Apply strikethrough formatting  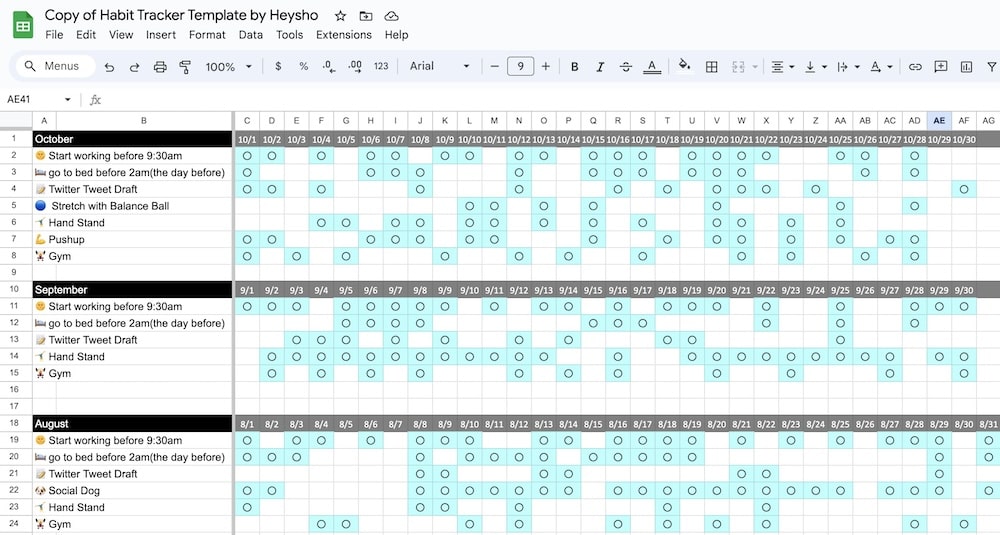(626, 67)
